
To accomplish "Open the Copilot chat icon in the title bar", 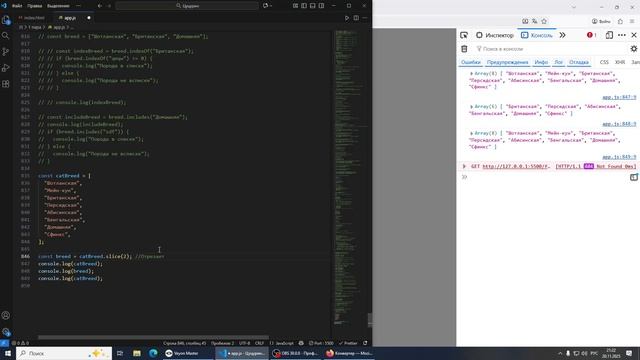I will point(266,6).
